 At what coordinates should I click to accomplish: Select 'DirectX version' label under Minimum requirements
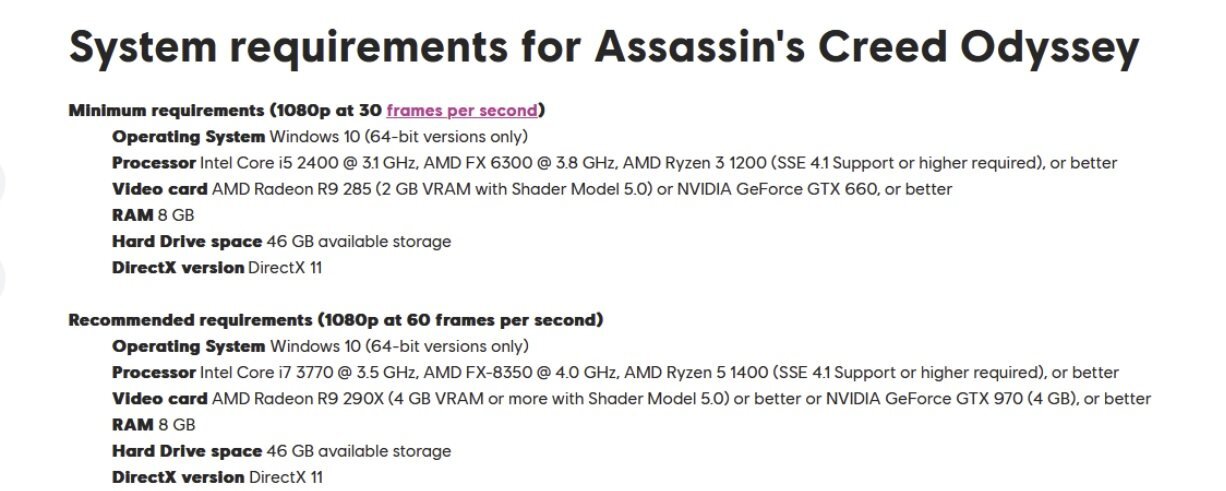pyautogui.click(x=178, y=267)
